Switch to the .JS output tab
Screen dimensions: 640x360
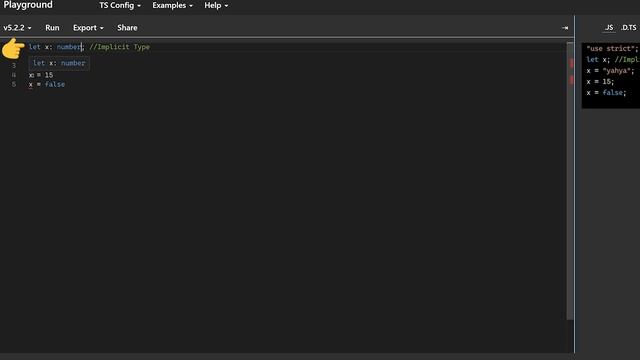[x=609, y=28]
